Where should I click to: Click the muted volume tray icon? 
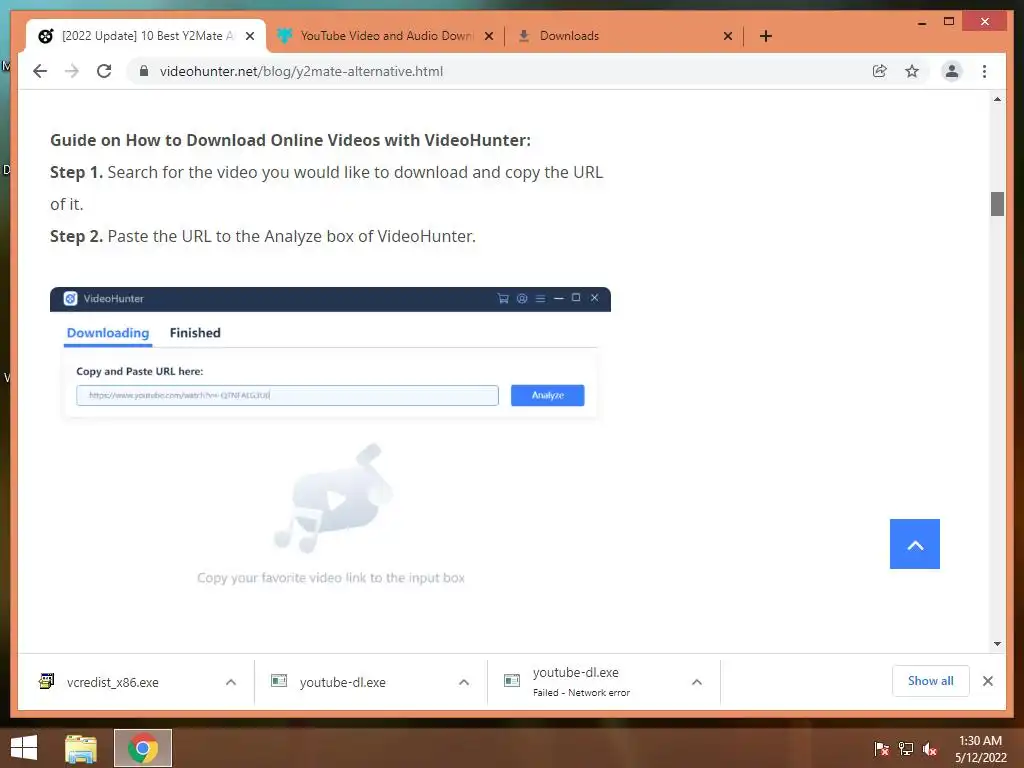tap(930, 749)
